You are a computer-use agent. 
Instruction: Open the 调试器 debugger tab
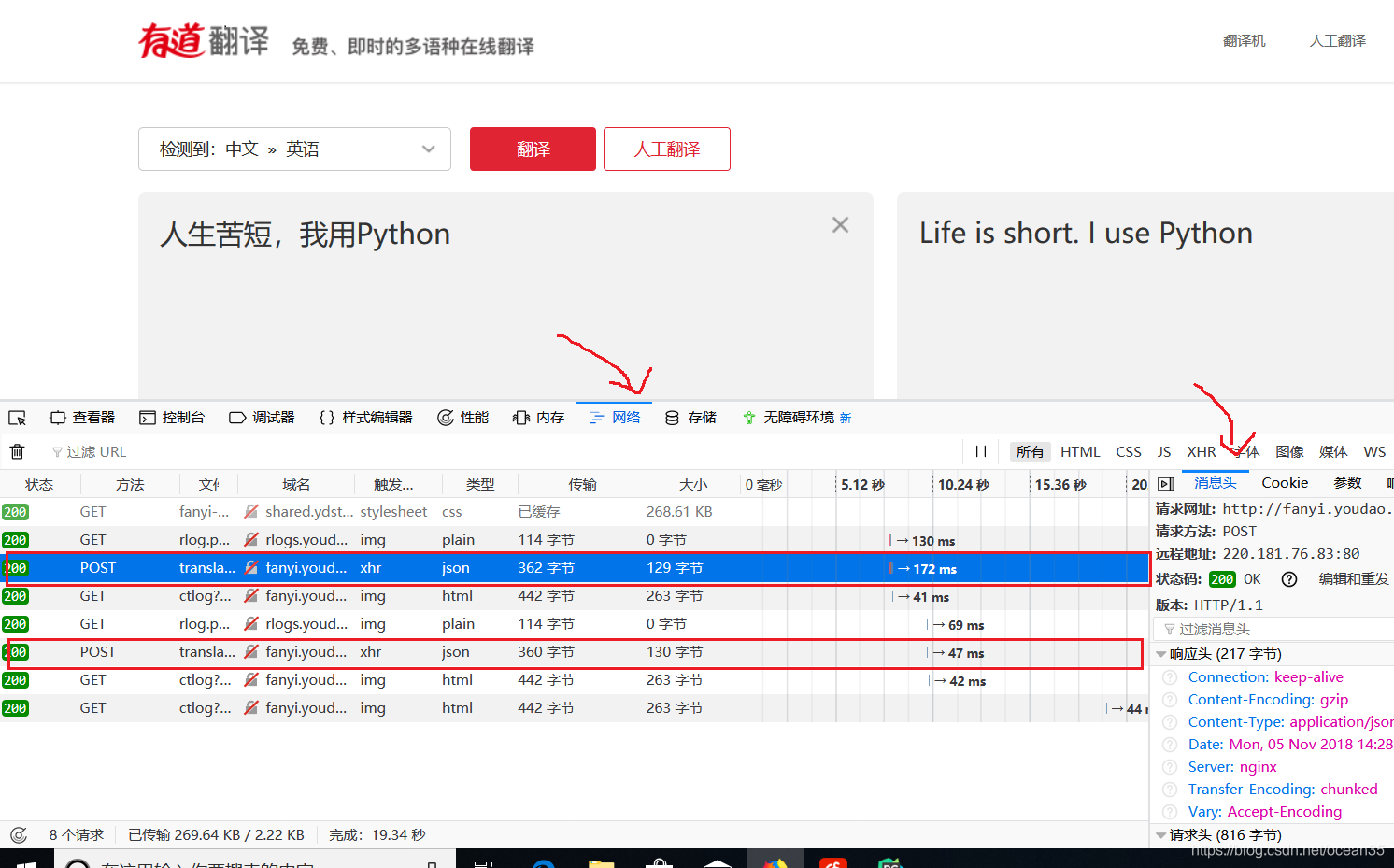click(x=262, y=418)
